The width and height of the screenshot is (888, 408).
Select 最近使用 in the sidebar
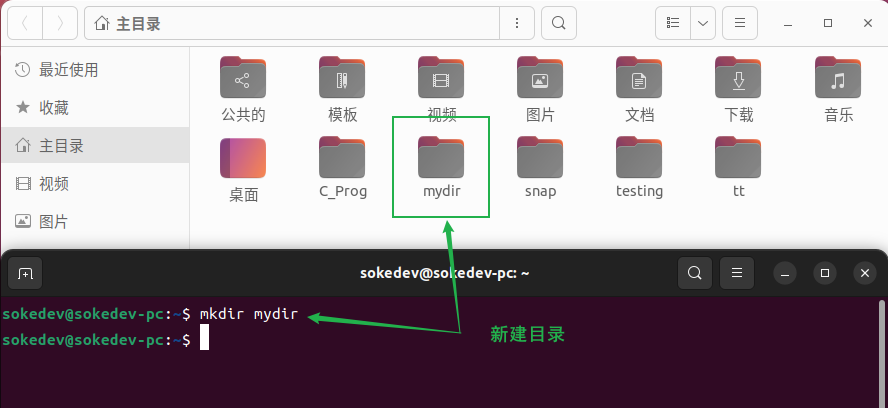[x=95, y=70]
